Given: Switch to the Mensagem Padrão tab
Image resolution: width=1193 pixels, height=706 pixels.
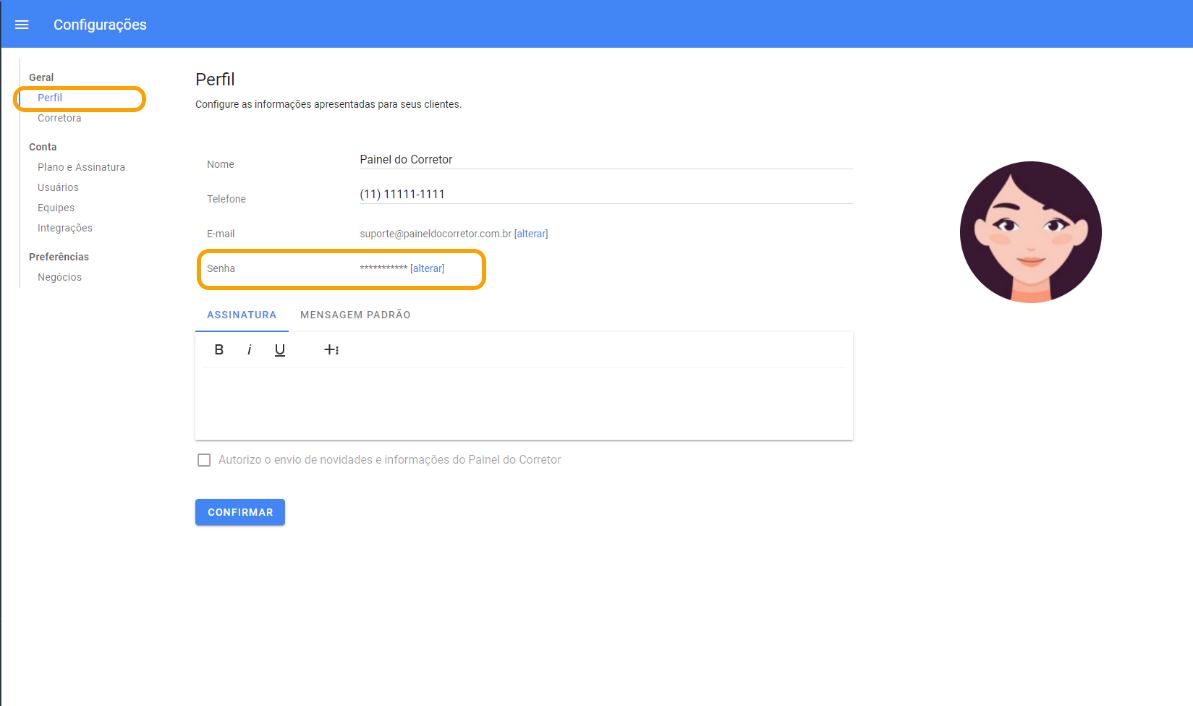Looking at the screenshot, I should [x=355, y=315].
